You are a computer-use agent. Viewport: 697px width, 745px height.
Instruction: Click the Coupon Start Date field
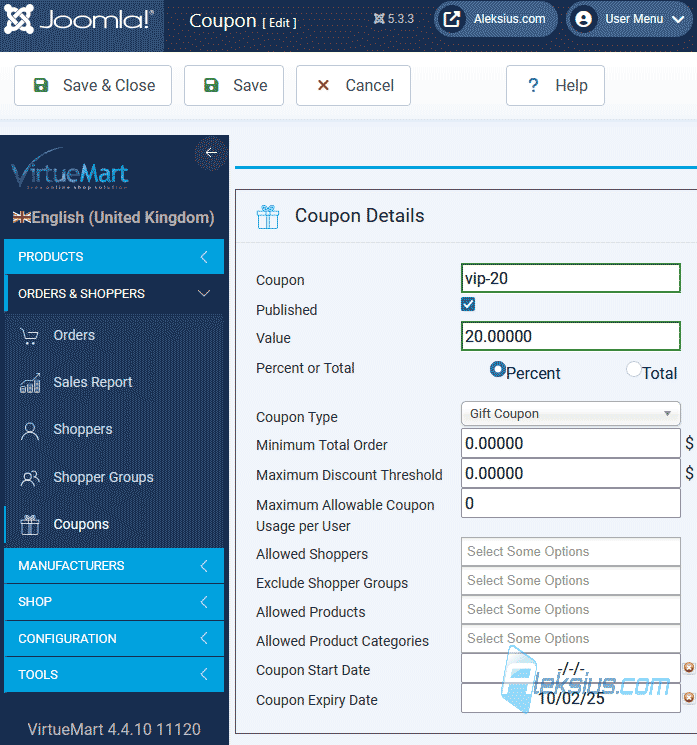(571, 669)
